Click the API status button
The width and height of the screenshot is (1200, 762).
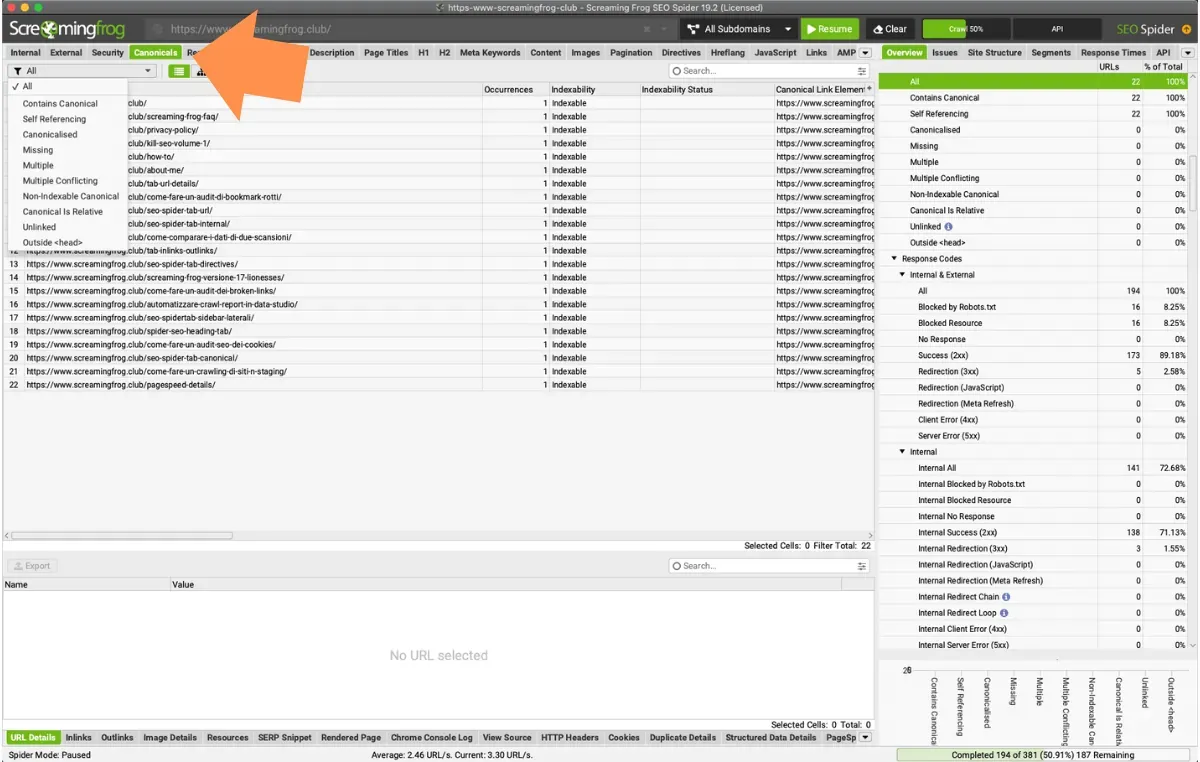click(x=1056, y=29)
